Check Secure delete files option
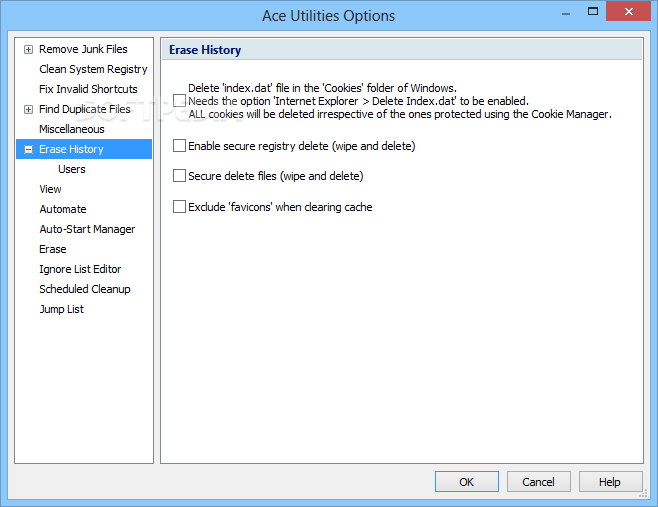The image size is (658, 507). (179, 175)
